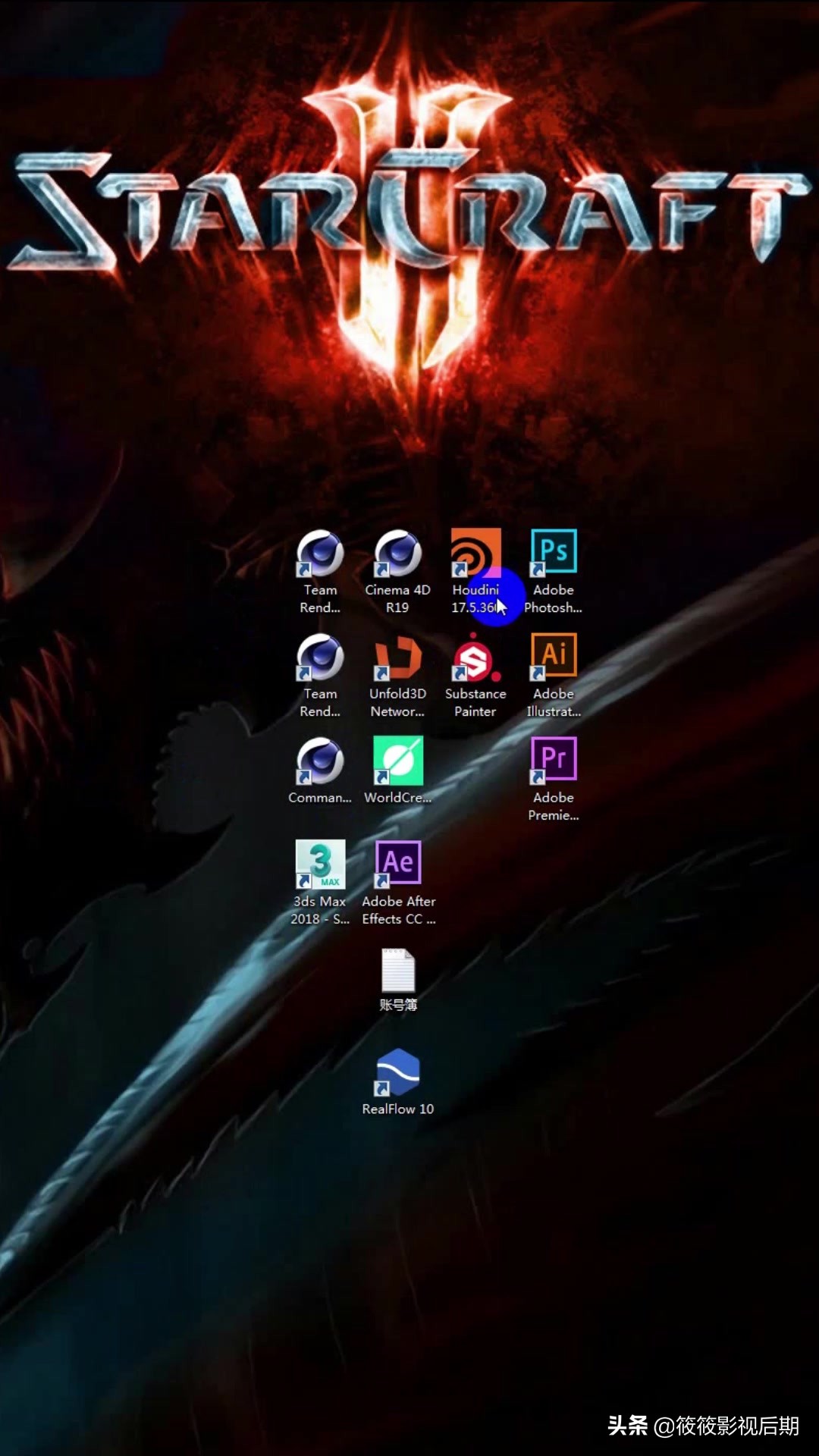Viewport: 819px width, 1456px height.
Task: Select Team Render icon left of Unfold3D
Action: click(x=320, y=657)
